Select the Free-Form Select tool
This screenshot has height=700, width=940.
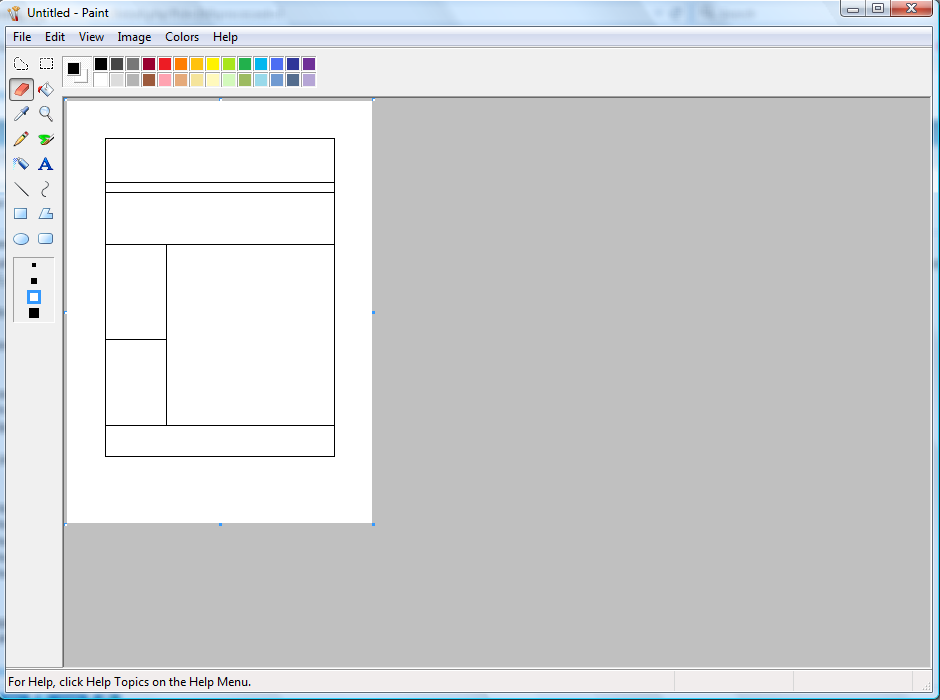pos(21,64)
